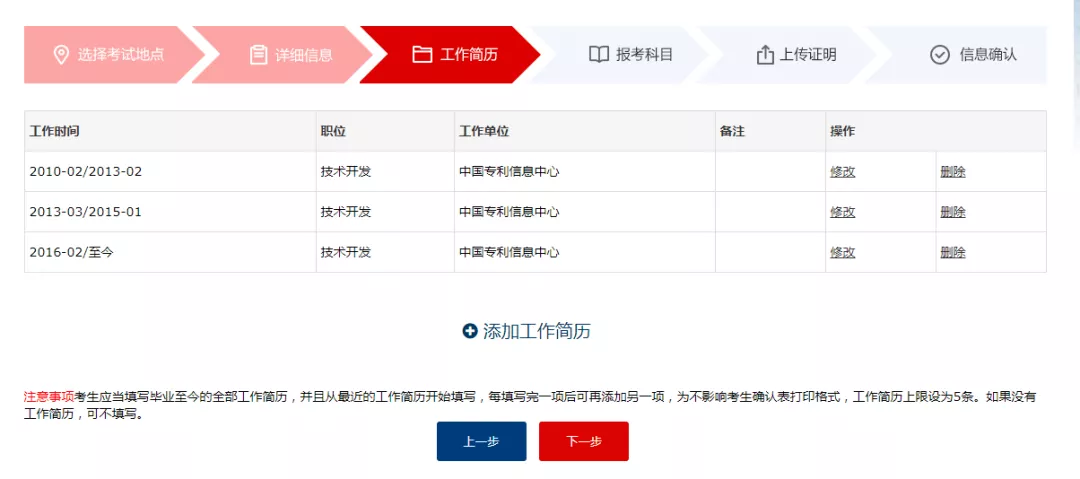
Task: Click 删除 for the 2010-02/2013-02 row
Action: (x=953, y=172)
